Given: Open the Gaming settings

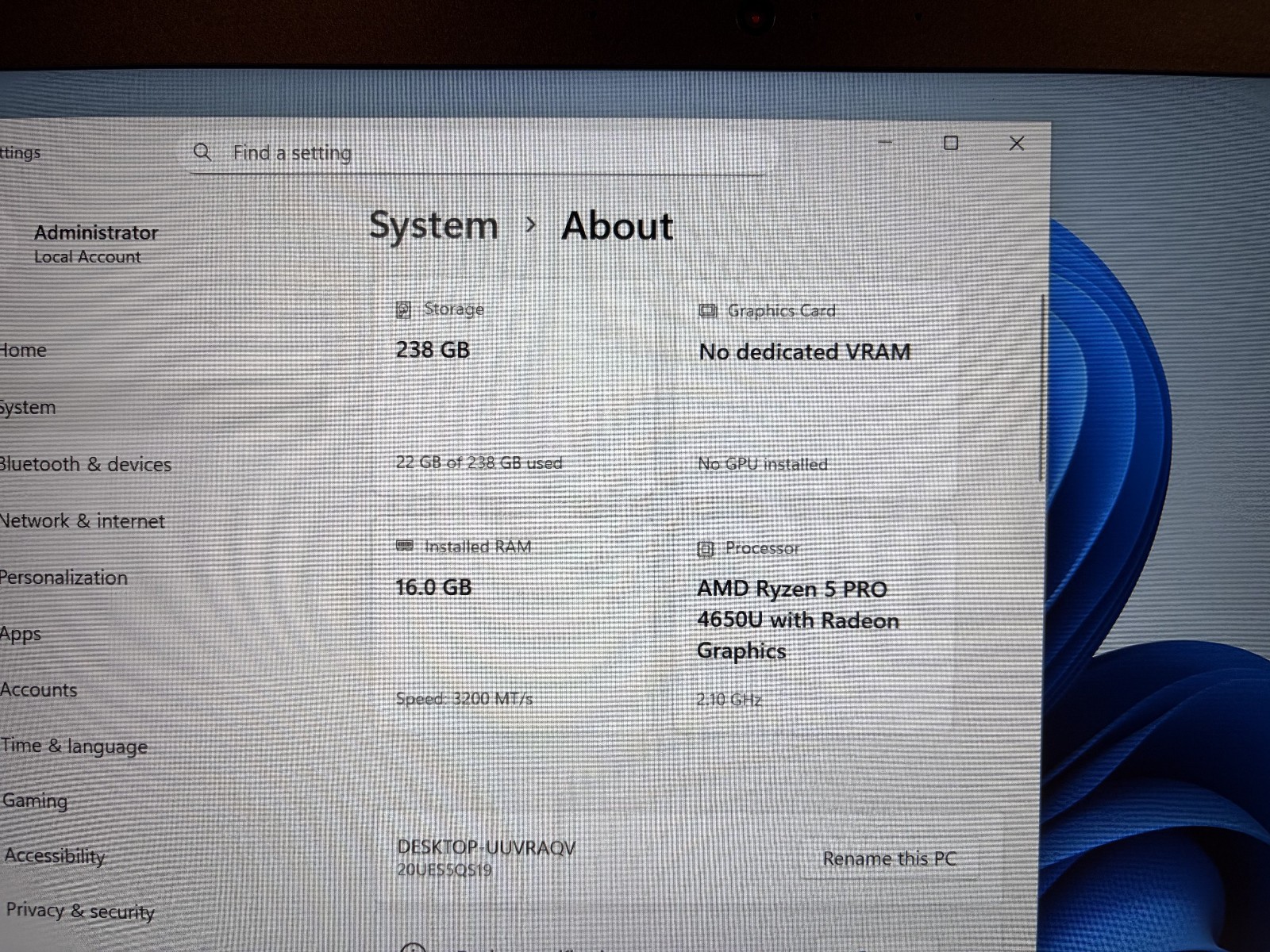Looking at the screenshot, I should point(35,800).
